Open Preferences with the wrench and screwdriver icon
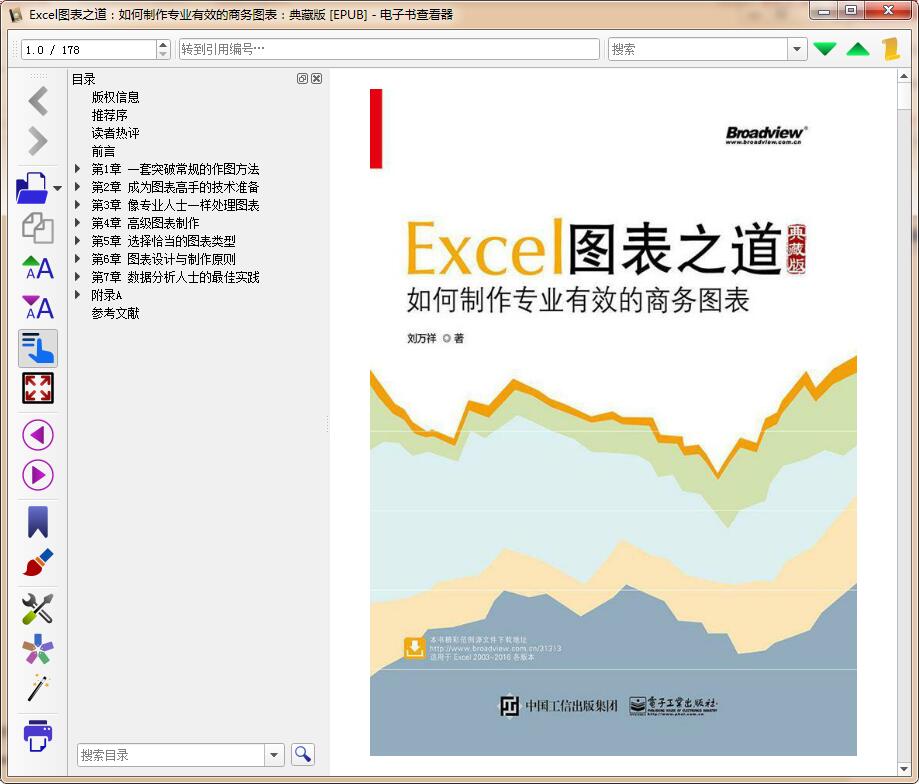This screenshot has height=784, width=919. 38,608
